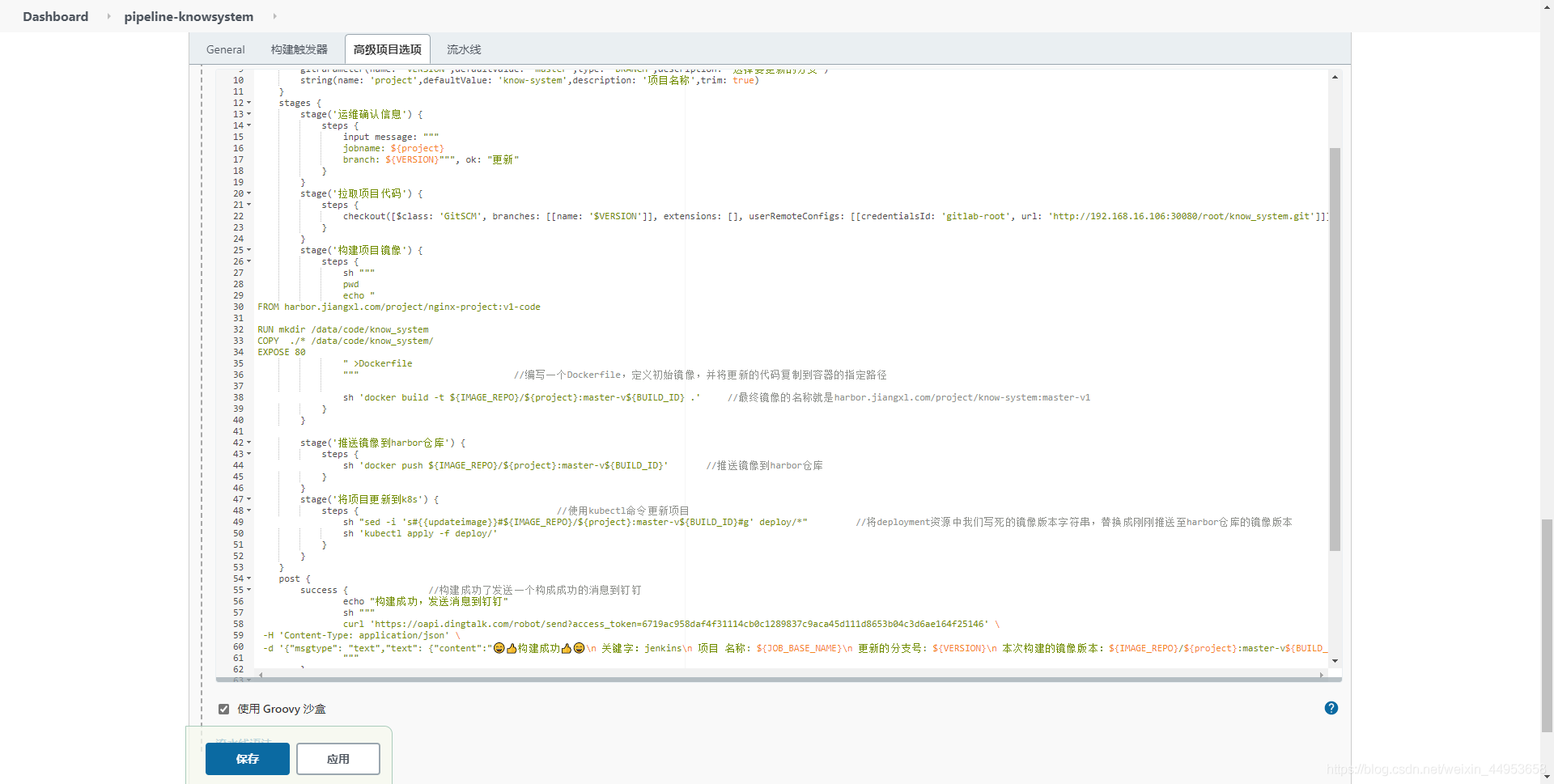This screenshot has width=1554, height=784.
Task: Click the stage '运维确认信息' line
Action: [362, 114]
